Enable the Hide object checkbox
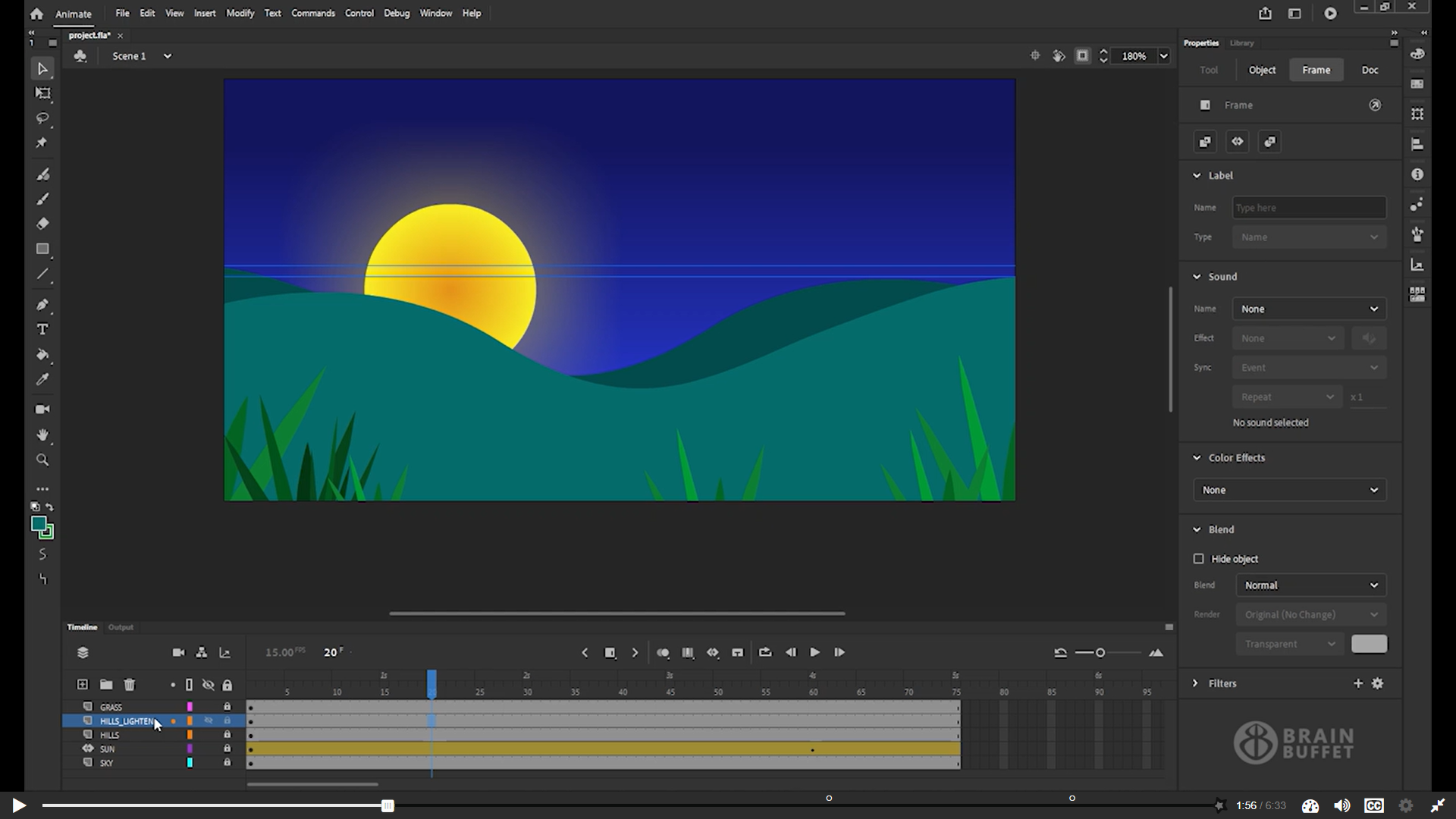 (1199, 559)
